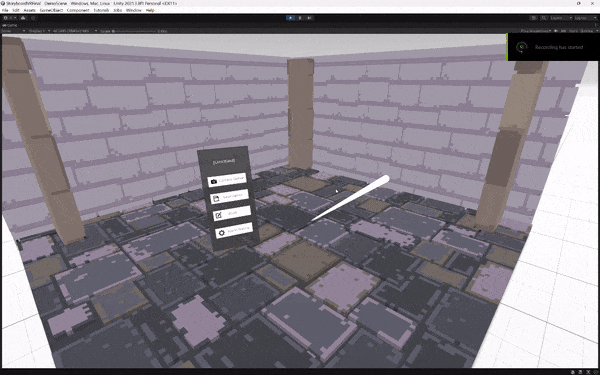The image size is (600, 375).
Task: Select the Game view tab
Action: click(x=9, y=25)
